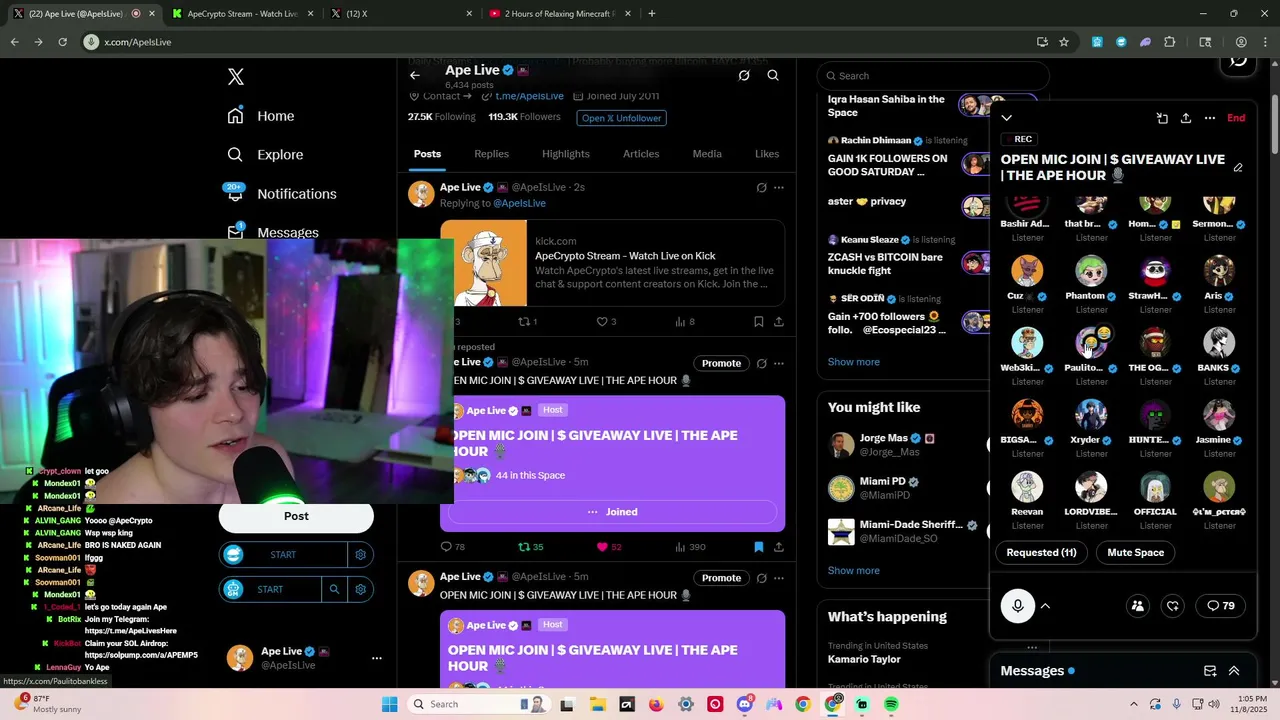Switch to the Highlights tab
This screenshot has height=720, width=1280.
pos(566,154)
